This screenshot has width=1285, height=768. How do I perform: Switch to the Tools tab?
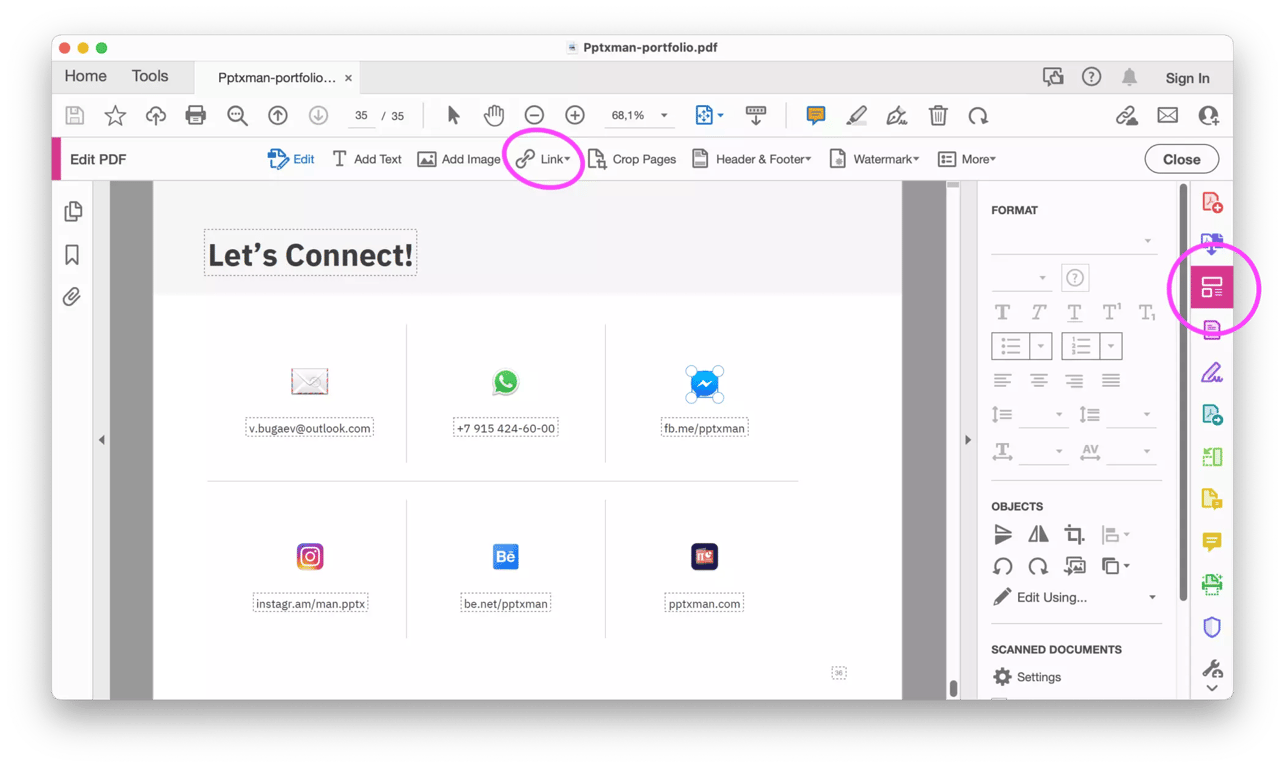(x=150, y=77)
